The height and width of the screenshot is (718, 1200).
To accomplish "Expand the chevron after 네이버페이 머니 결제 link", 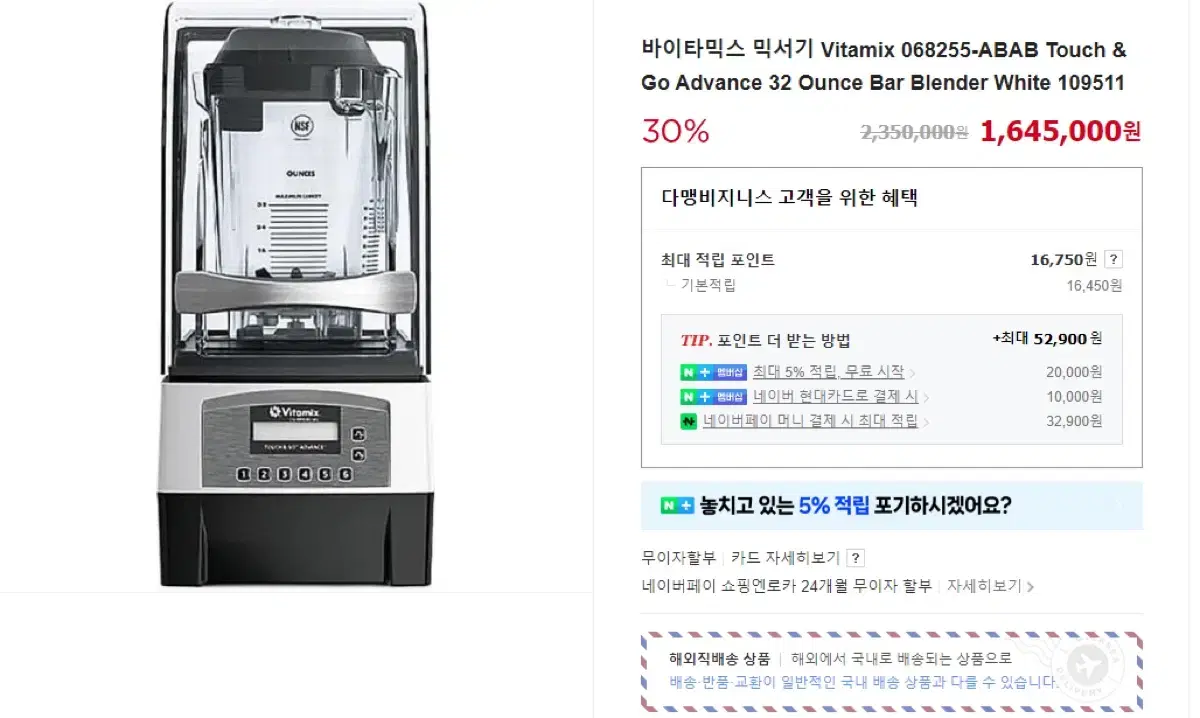I will click(925, 423).
